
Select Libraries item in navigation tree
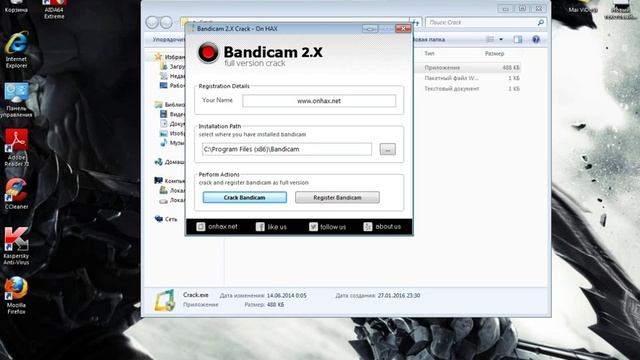(169, 104)
